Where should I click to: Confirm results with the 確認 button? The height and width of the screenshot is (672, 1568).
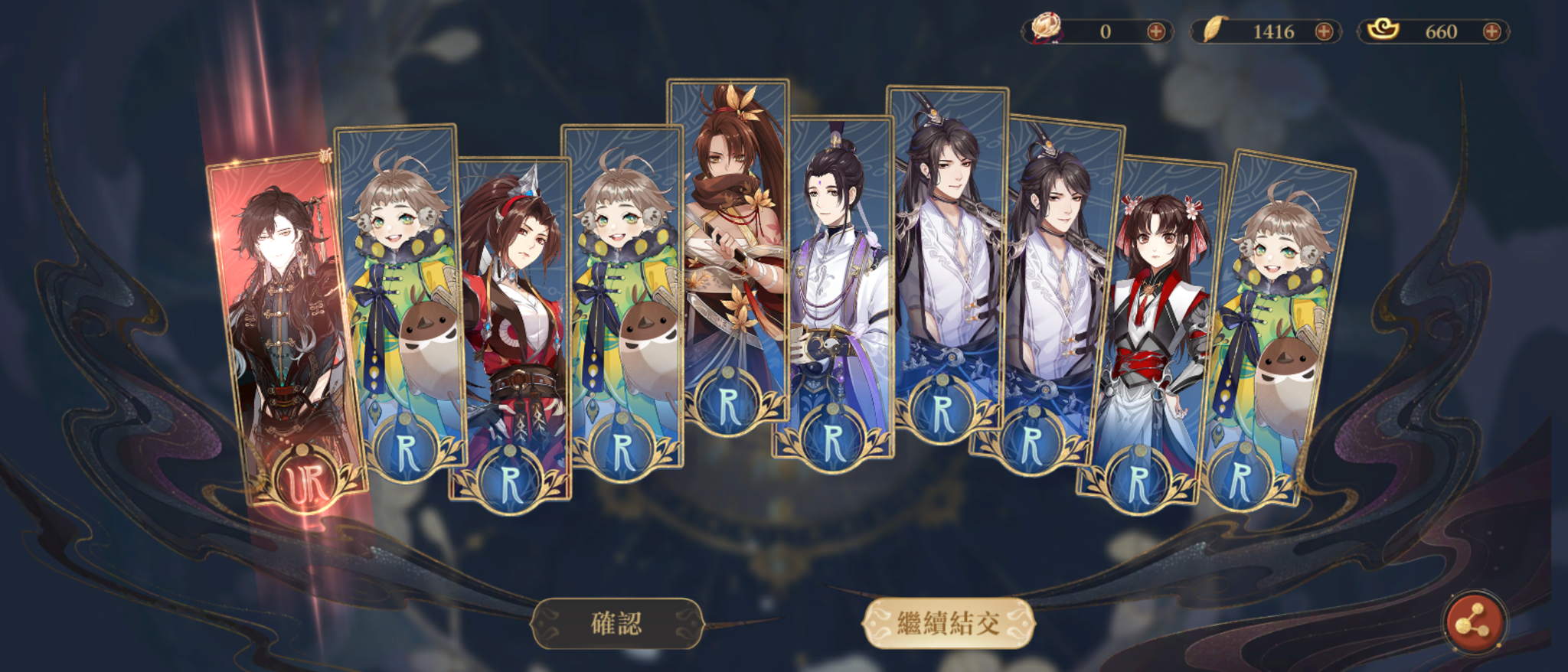pyautogui.click(x=617, y=623)
